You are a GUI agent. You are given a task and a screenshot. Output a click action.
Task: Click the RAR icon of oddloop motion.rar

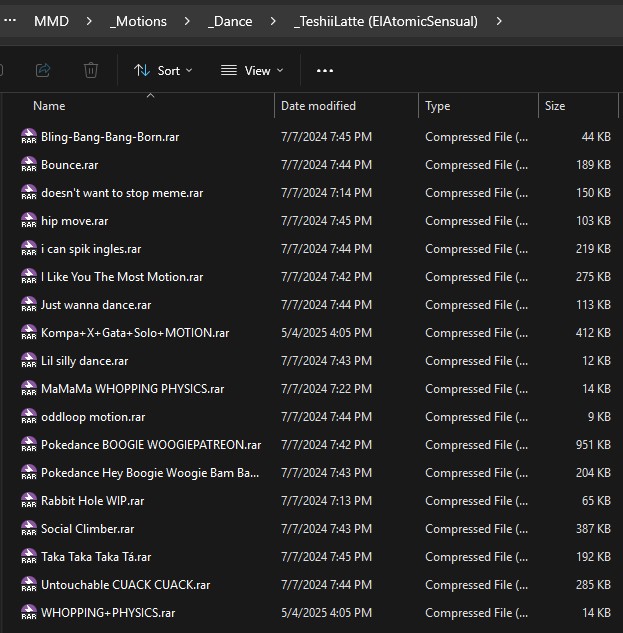point(29,416)
